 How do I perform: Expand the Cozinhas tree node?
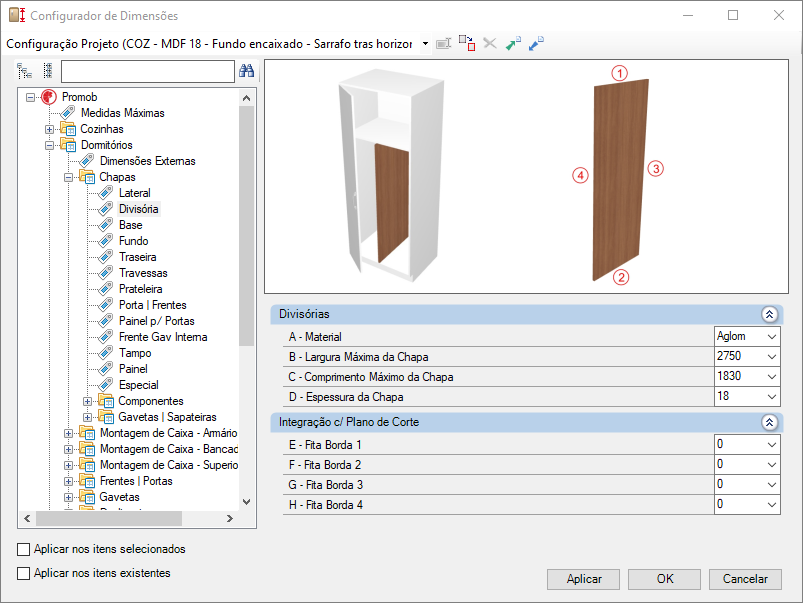point(49,129)
